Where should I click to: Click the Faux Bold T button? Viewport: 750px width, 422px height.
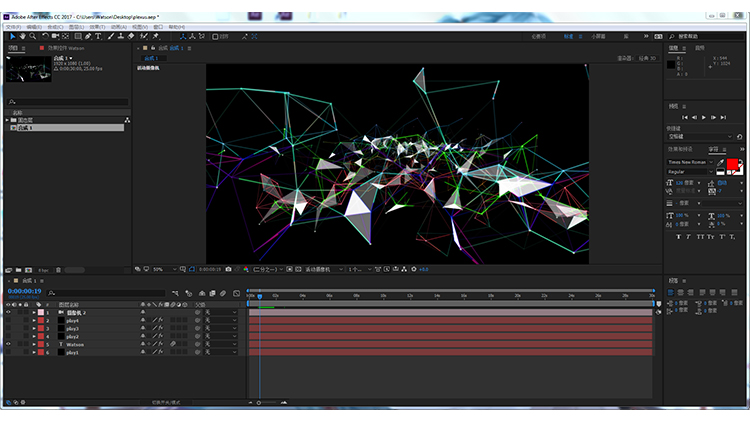678,237
